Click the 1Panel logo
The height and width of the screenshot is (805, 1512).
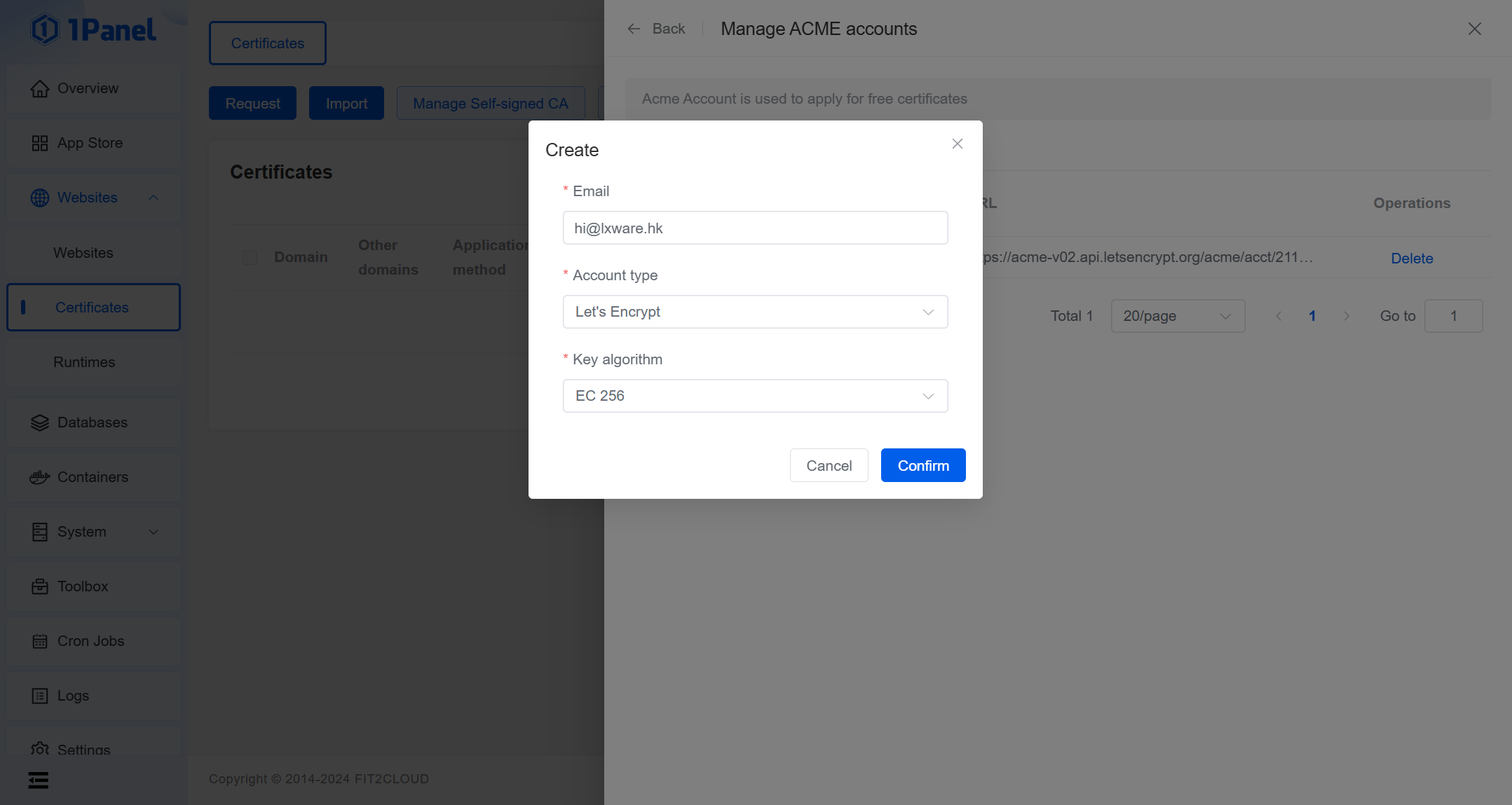(x=93, y=30)
